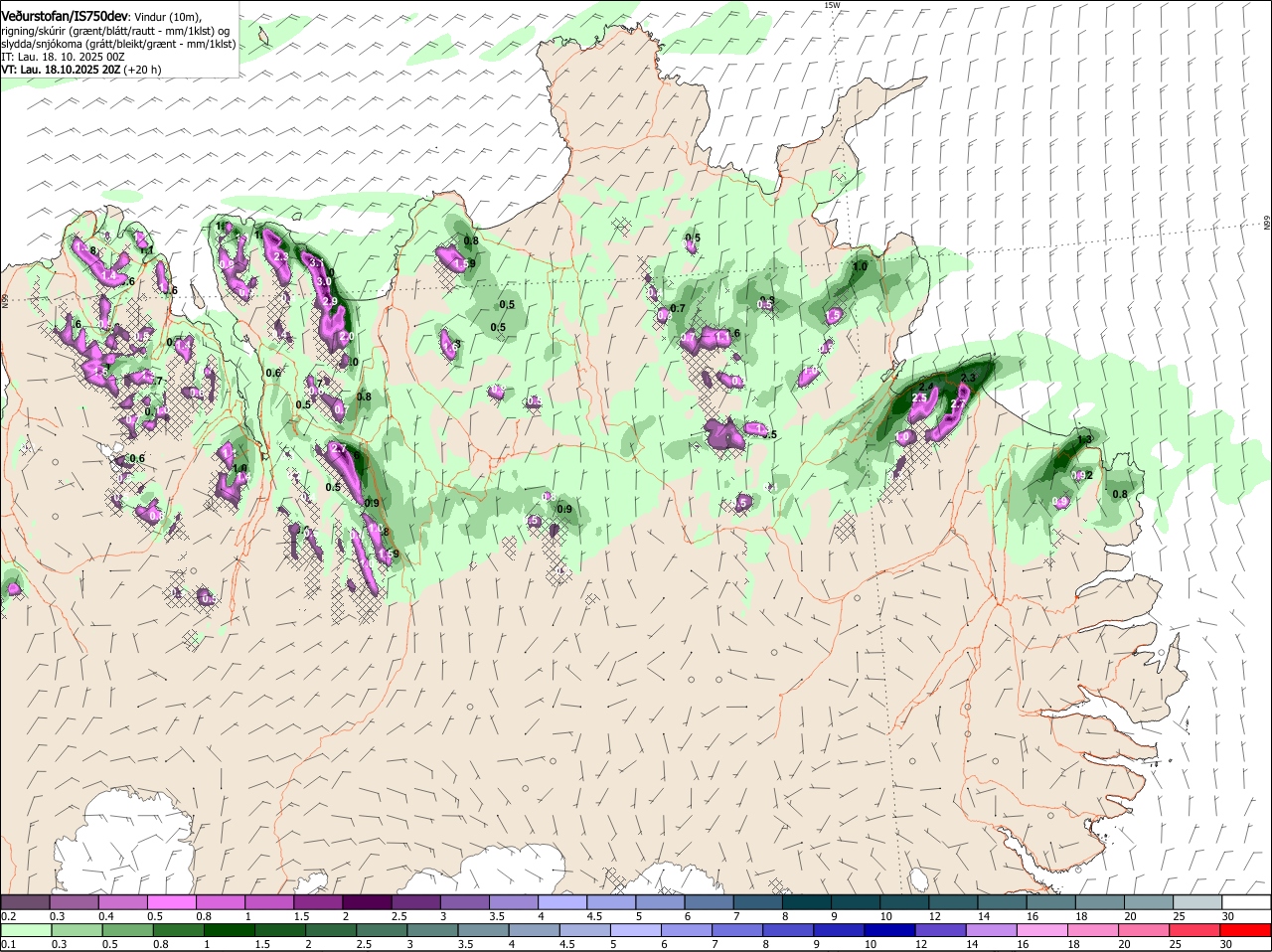1272x952 pixels.
Task: Click the '1.3' precipitation value near the east coast
Action: (x=1084, y=439)
